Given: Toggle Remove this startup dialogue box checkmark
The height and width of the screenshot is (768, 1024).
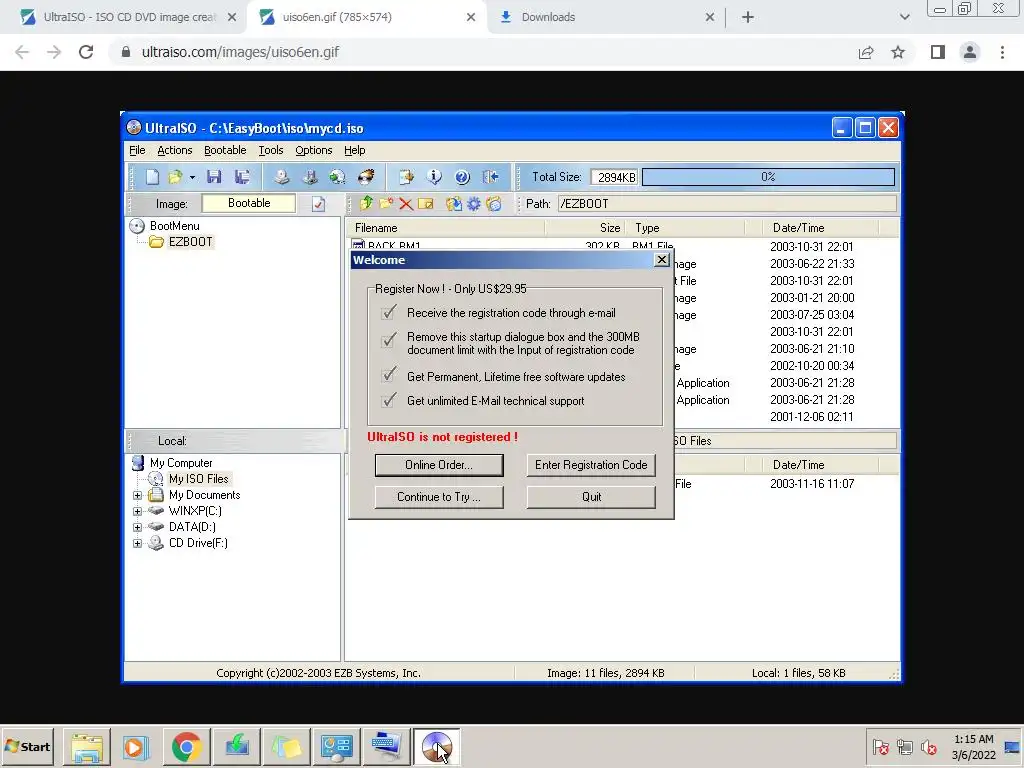Looking at the screenshot, I should pos(389,340).
